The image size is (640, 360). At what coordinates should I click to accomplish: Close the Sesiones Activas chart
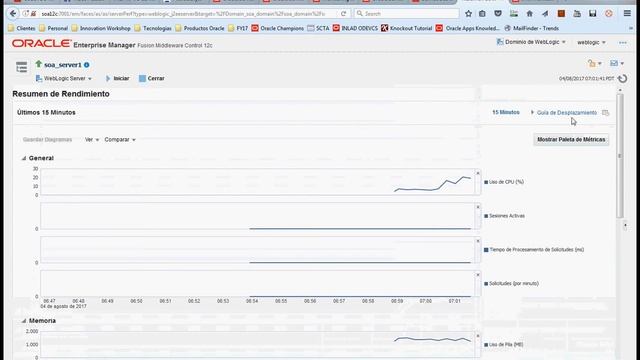coord(478,207)
